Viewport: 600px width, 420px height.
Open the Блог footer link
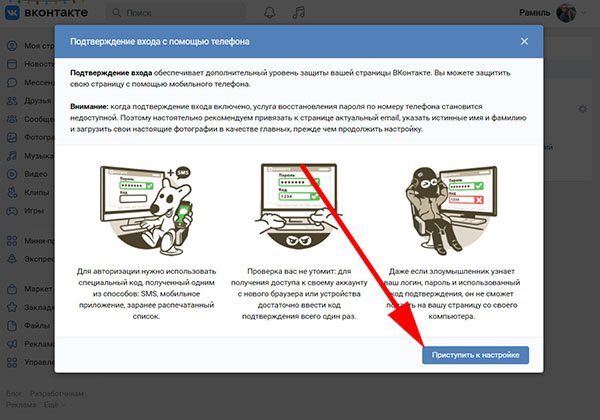coord(14,393)
